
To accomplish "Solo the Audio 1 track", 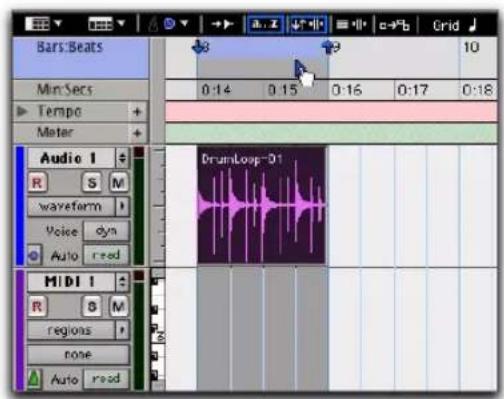I will click(x=92, y=183).
